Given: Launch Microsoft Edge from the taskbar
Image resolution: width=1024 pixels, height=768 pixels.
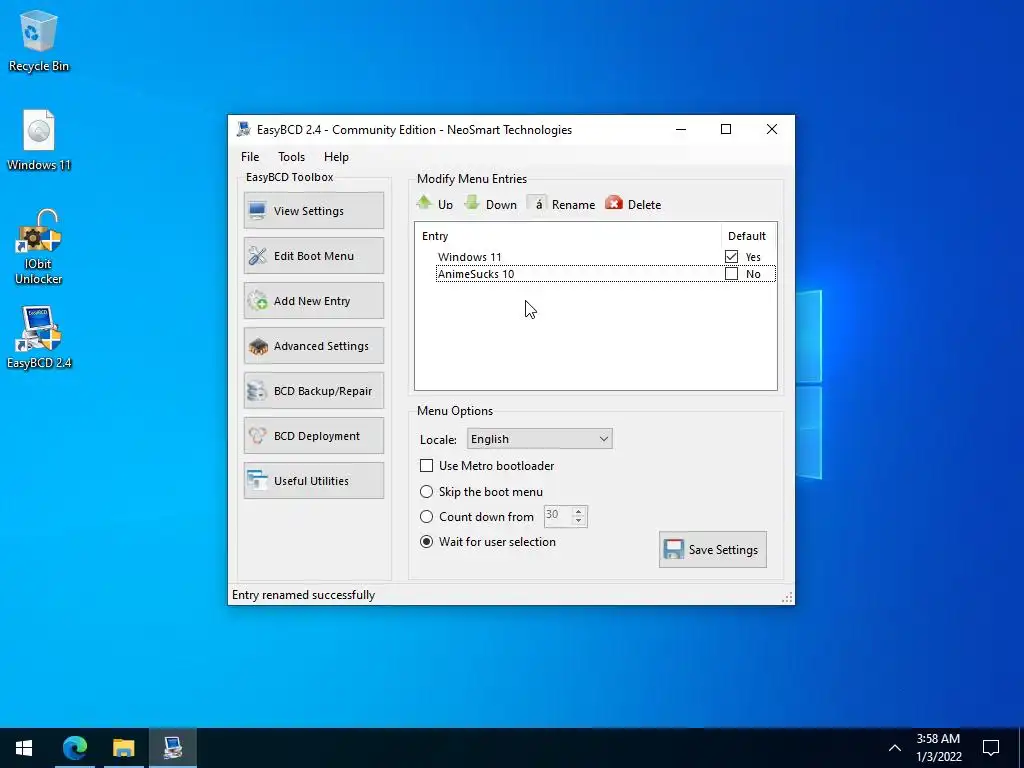Looking at the screenshot, I should pyautogui.click(x=74, y=748).
